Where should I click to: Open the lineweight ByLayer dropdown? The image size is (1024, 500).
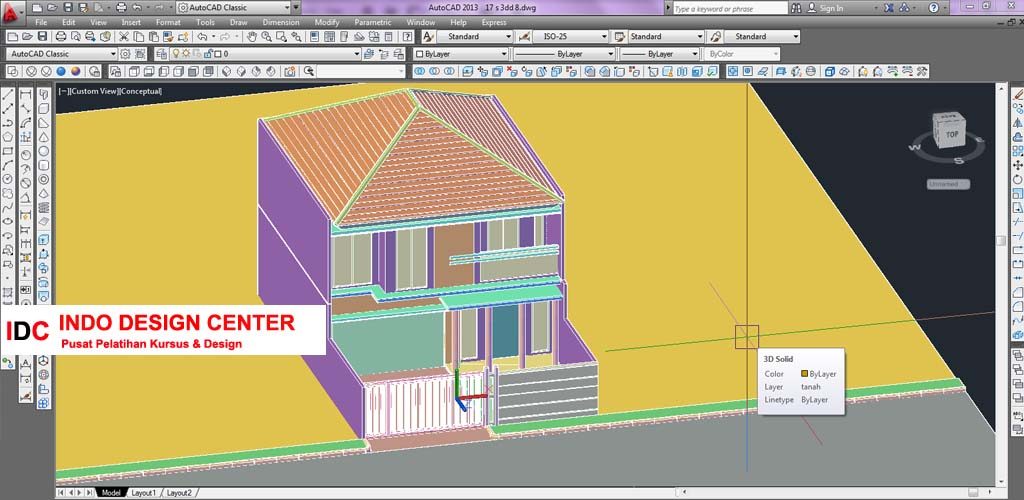click(659, 54)
